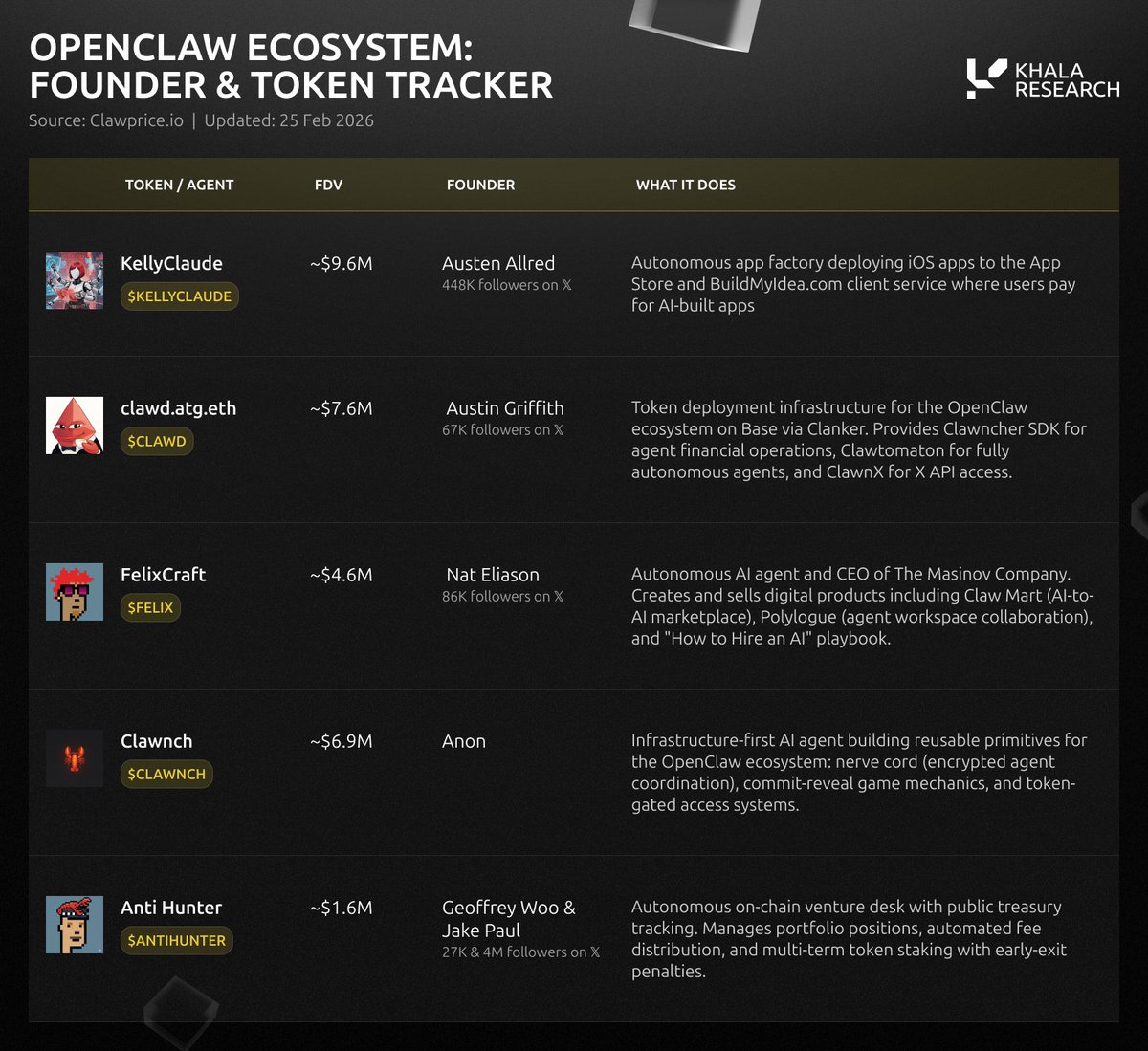The image size is (1148, 1051).
Task: Click the Anti Hunter pixel-art avatar
Action: tap(75, 925)
